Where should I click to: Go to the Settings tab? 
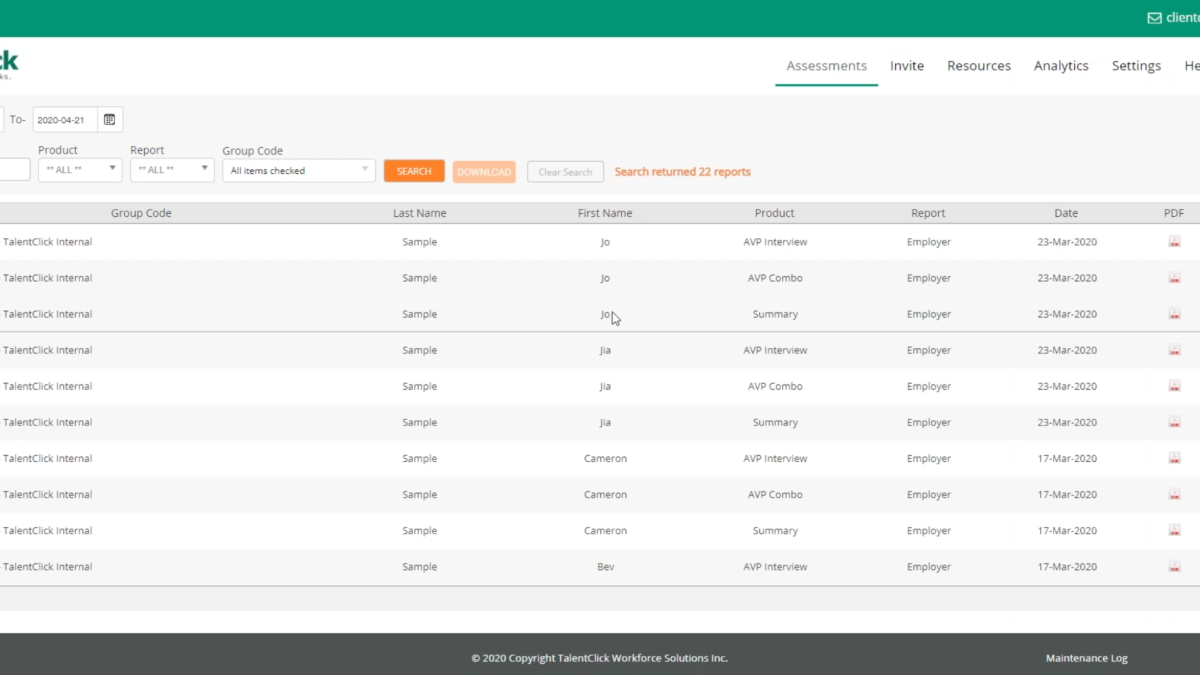click(1136, 66)
